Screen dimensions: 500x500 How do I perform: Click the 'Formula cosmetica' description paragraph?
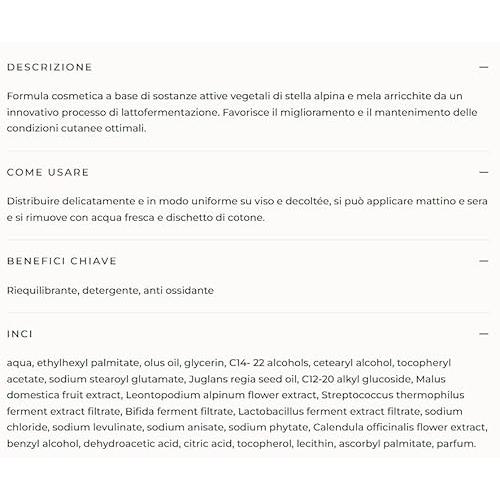pyautogui.click(x=242, y=112)
